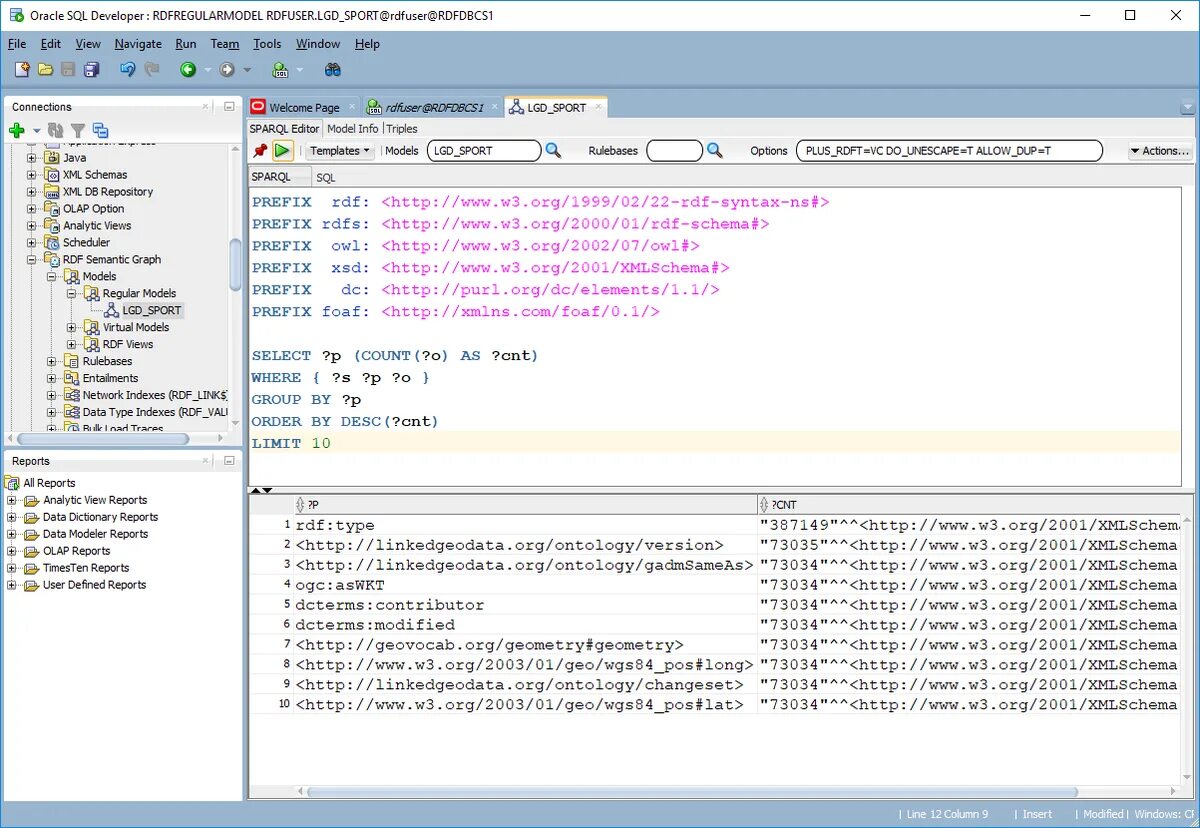Image resolution: width=1200 pixels, height=828 pixels.
Task: Expand the Entailments tree node
Action: click(52, 378)
